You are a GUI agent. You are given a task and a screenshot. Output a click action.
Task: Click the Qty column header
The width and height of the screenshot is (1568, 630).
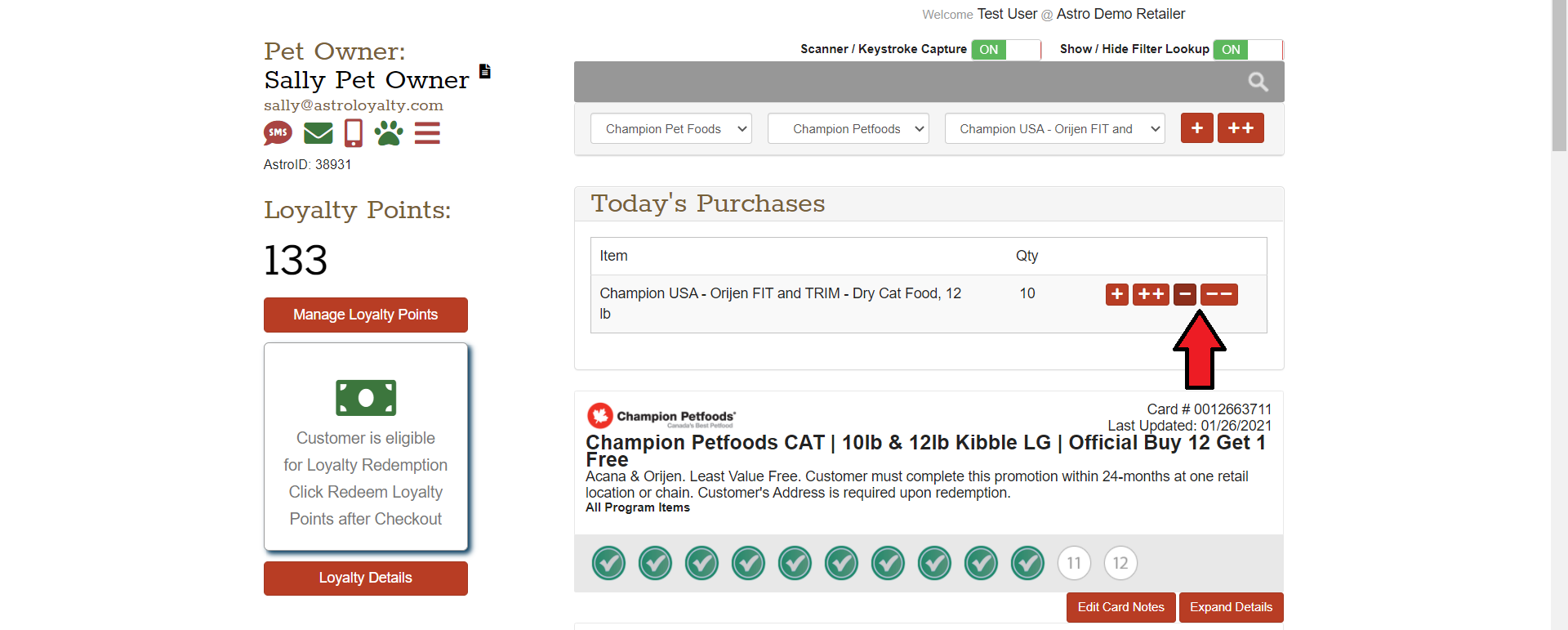[x=1027, y=256]
